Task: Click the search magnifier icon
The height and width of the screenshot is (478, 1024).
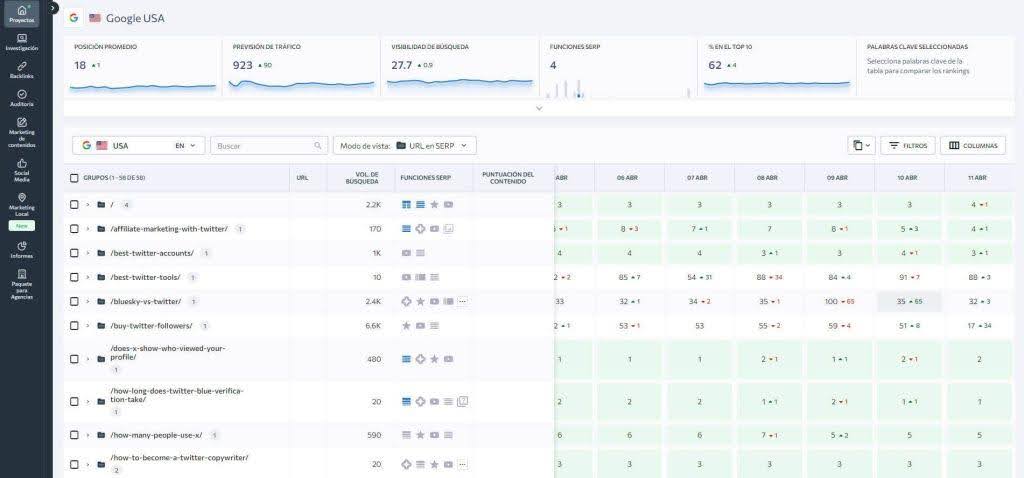Action: coord(317,146)
